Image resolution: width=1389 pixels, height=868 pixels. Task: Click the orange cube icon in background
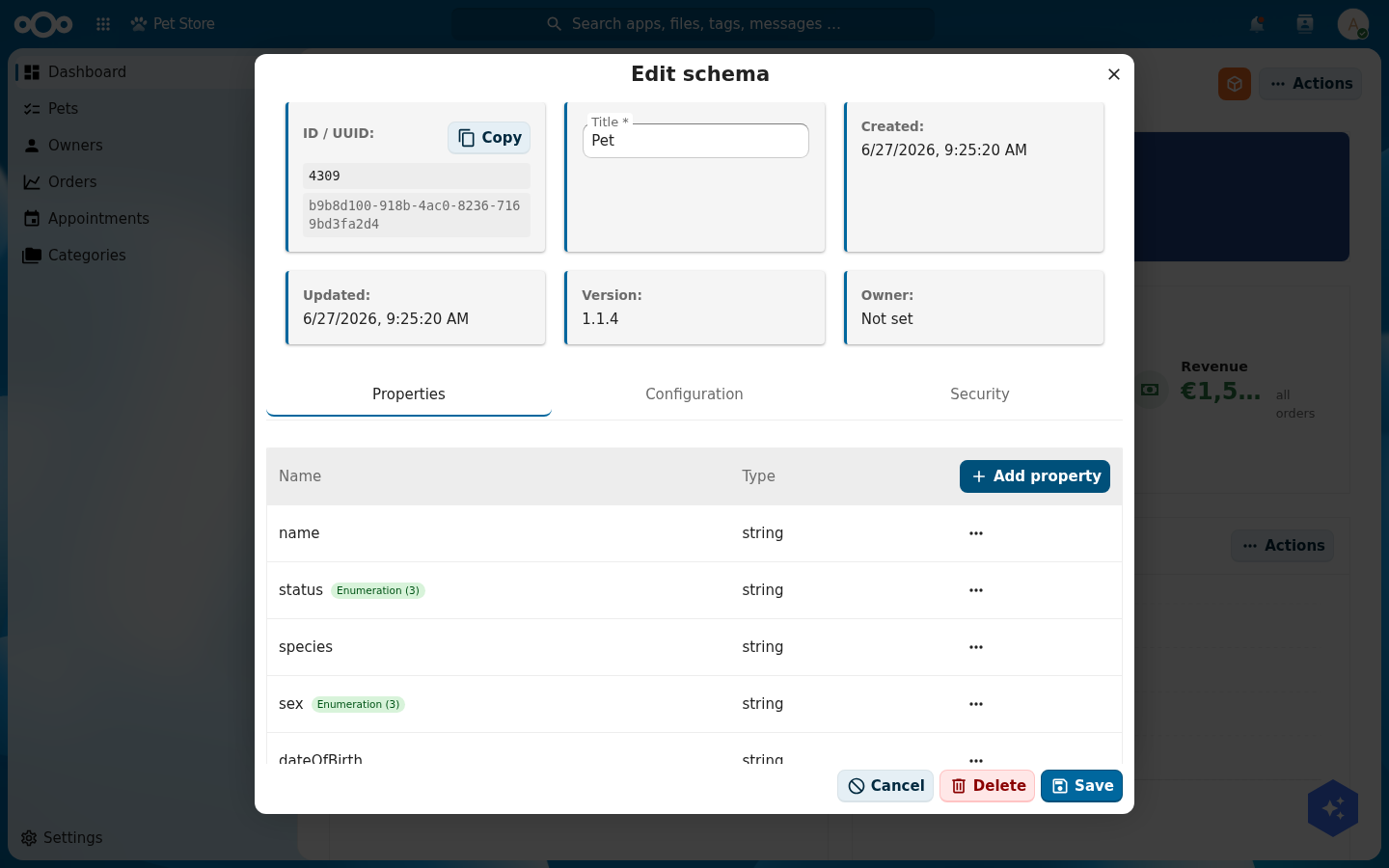pos(1235,84)
